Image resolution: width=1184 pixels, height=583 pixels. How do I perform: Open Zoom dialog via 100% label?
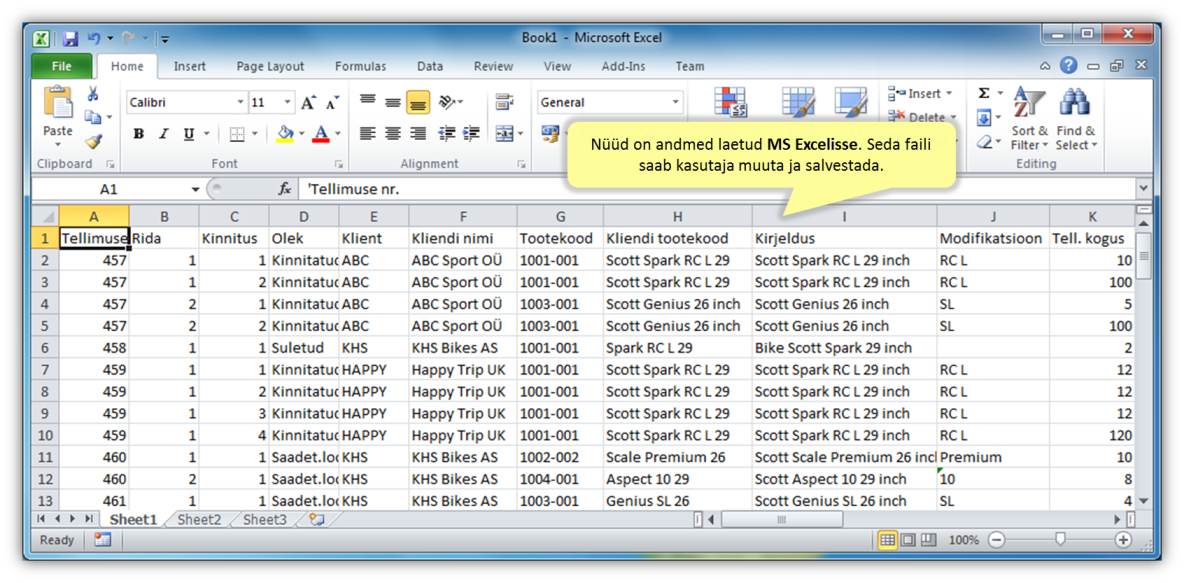pos(964,541)
